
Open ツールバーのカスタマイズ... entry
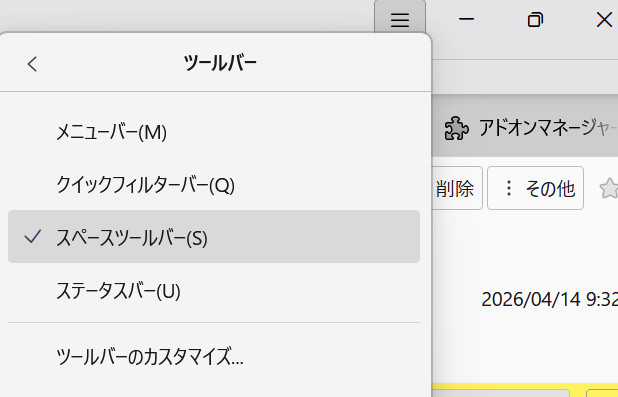click(214, 356)
